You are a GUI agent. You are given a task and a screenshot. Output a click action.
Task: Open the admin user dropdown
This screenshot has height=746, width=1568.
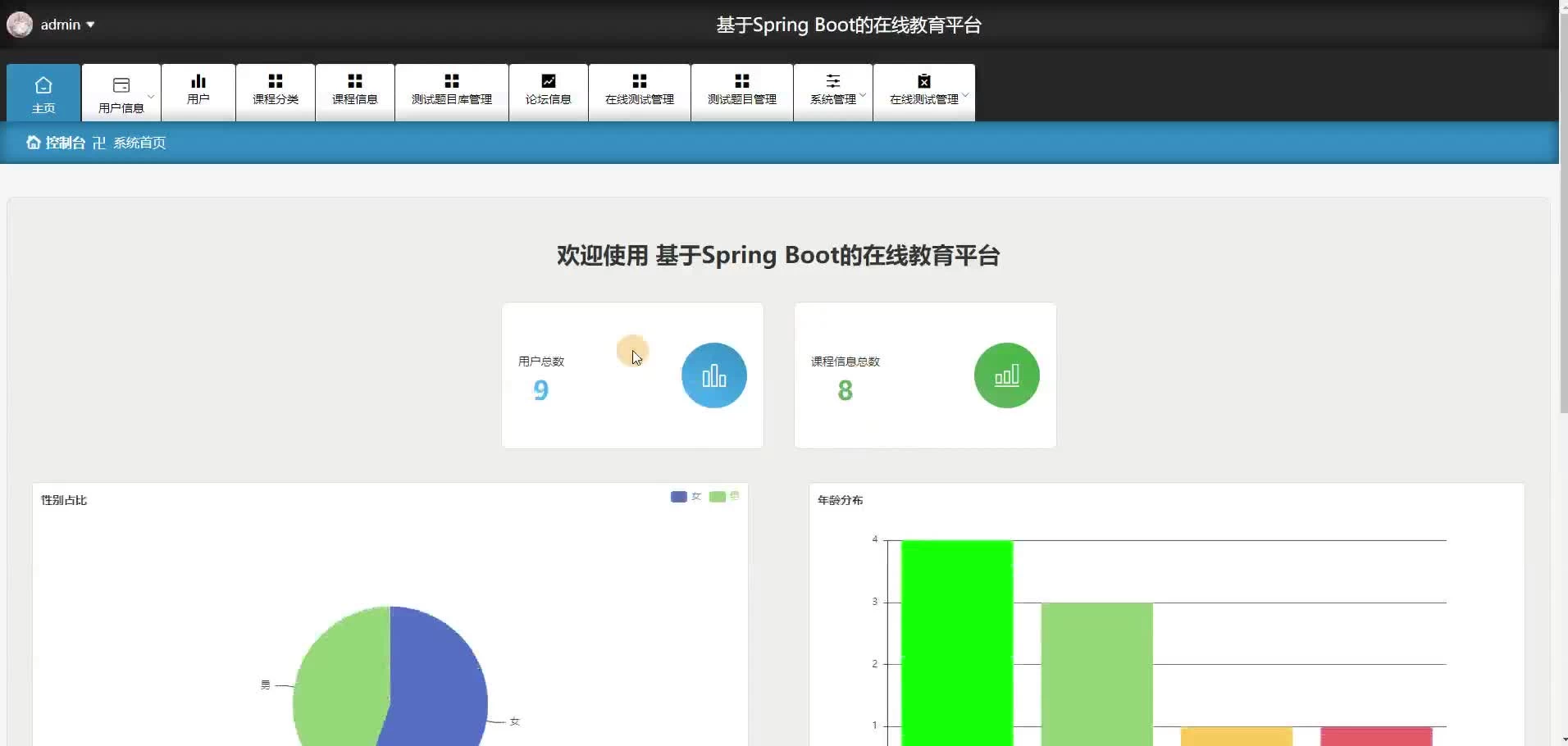[67, 25]
